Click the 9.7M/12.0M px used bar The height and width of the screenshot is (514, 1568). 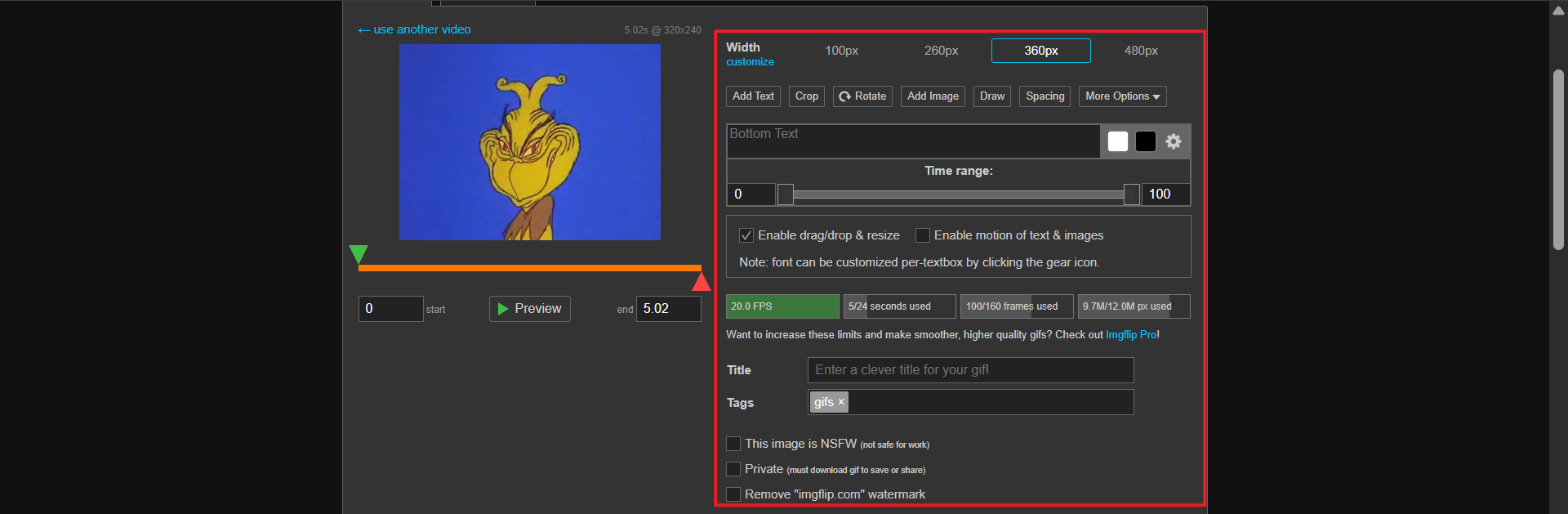point(1134,306)
